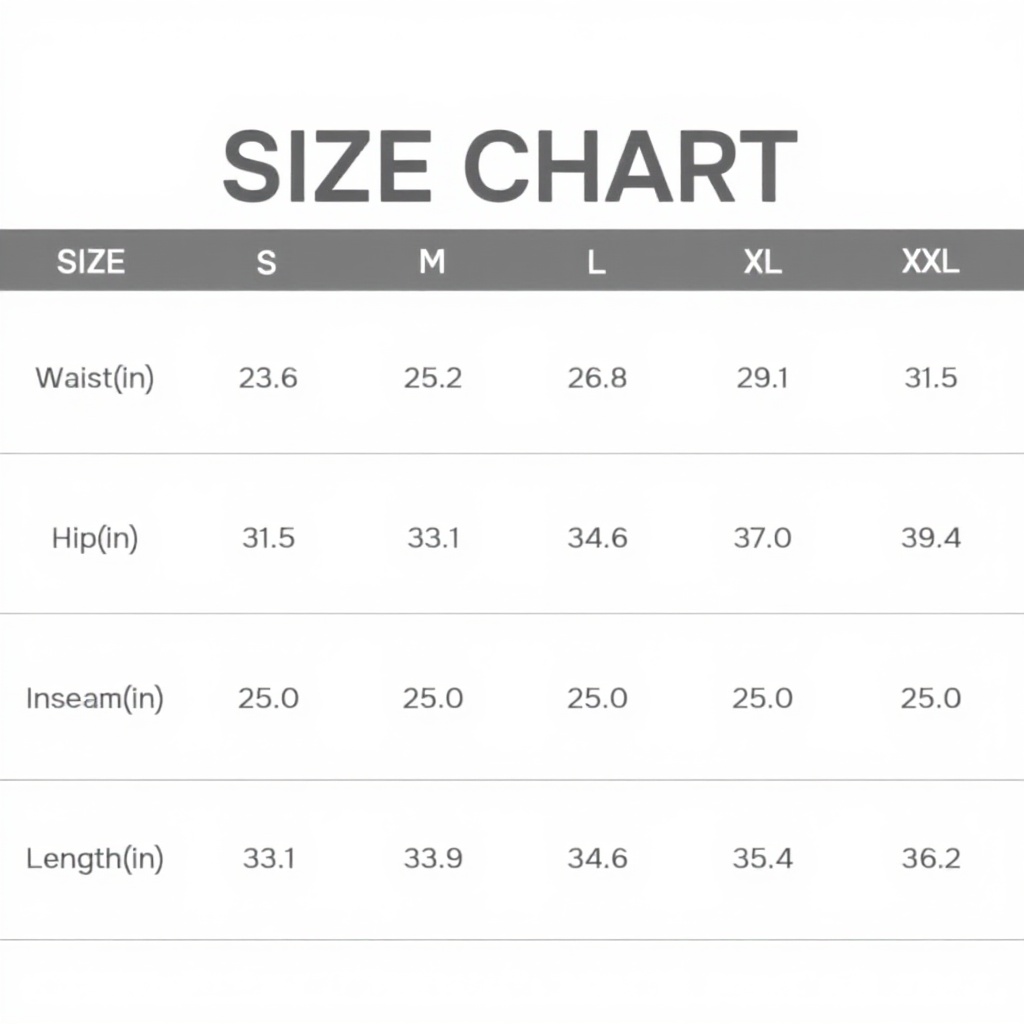This screenshot has height=1024, width=1024.
Task: Click the 29.1 waist value for XL
Action: click(762, 378)
